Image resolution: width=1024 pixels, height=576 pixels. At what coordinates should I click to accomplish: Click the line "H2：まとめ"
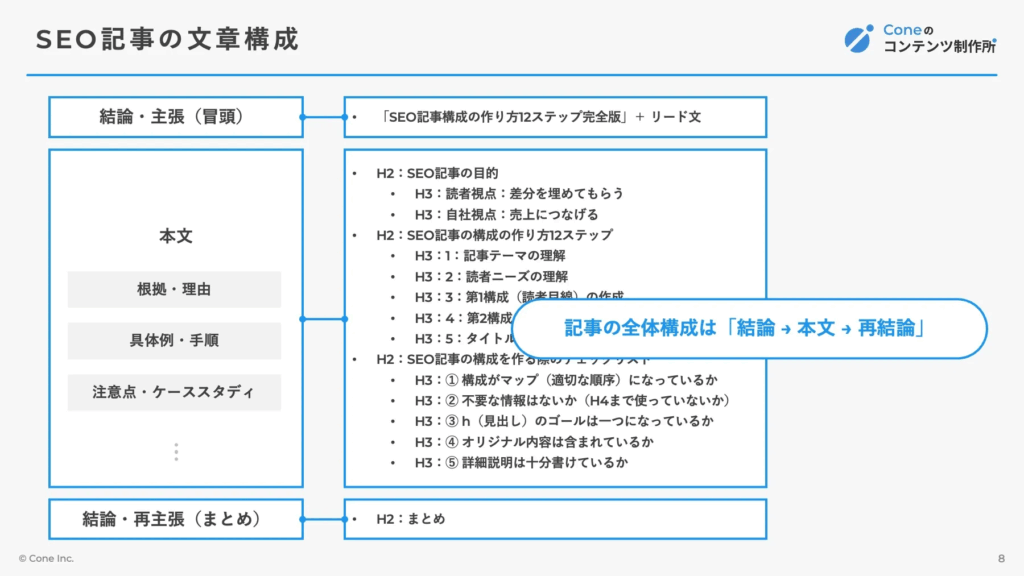click(410, 519)
